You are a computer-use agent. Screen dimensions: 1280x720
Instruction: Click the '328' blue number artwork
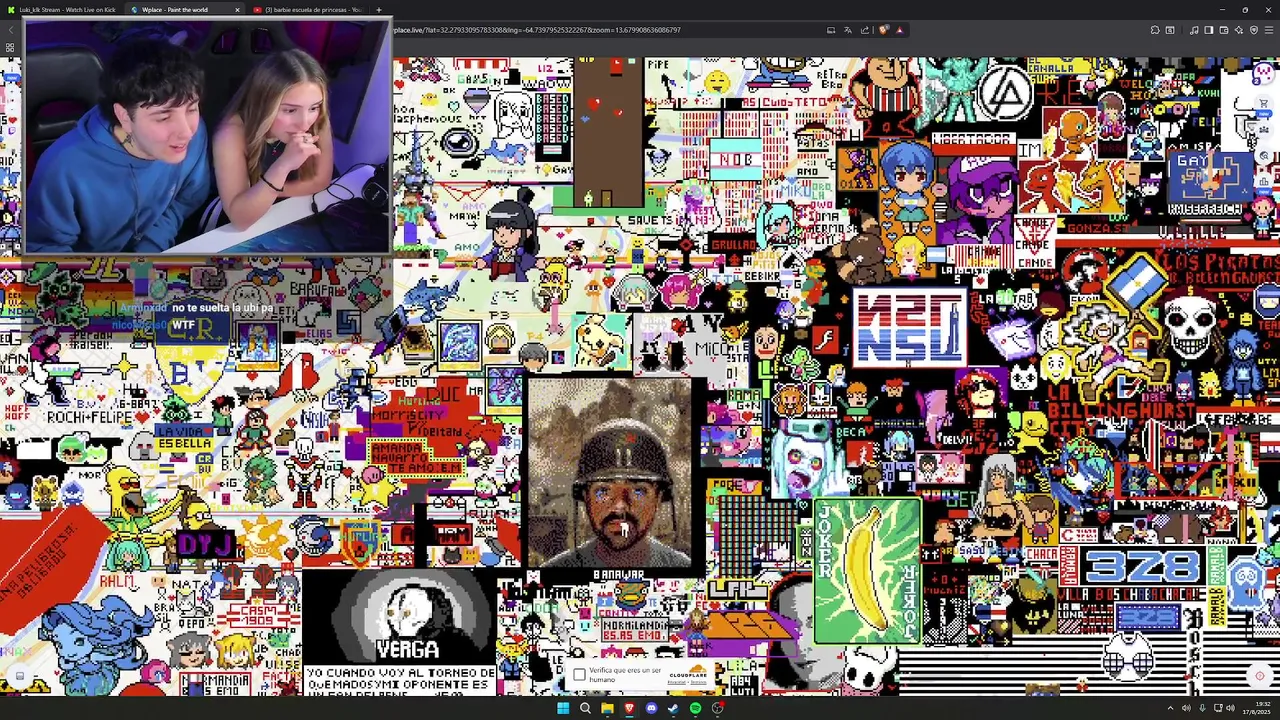pos(1143,567)
